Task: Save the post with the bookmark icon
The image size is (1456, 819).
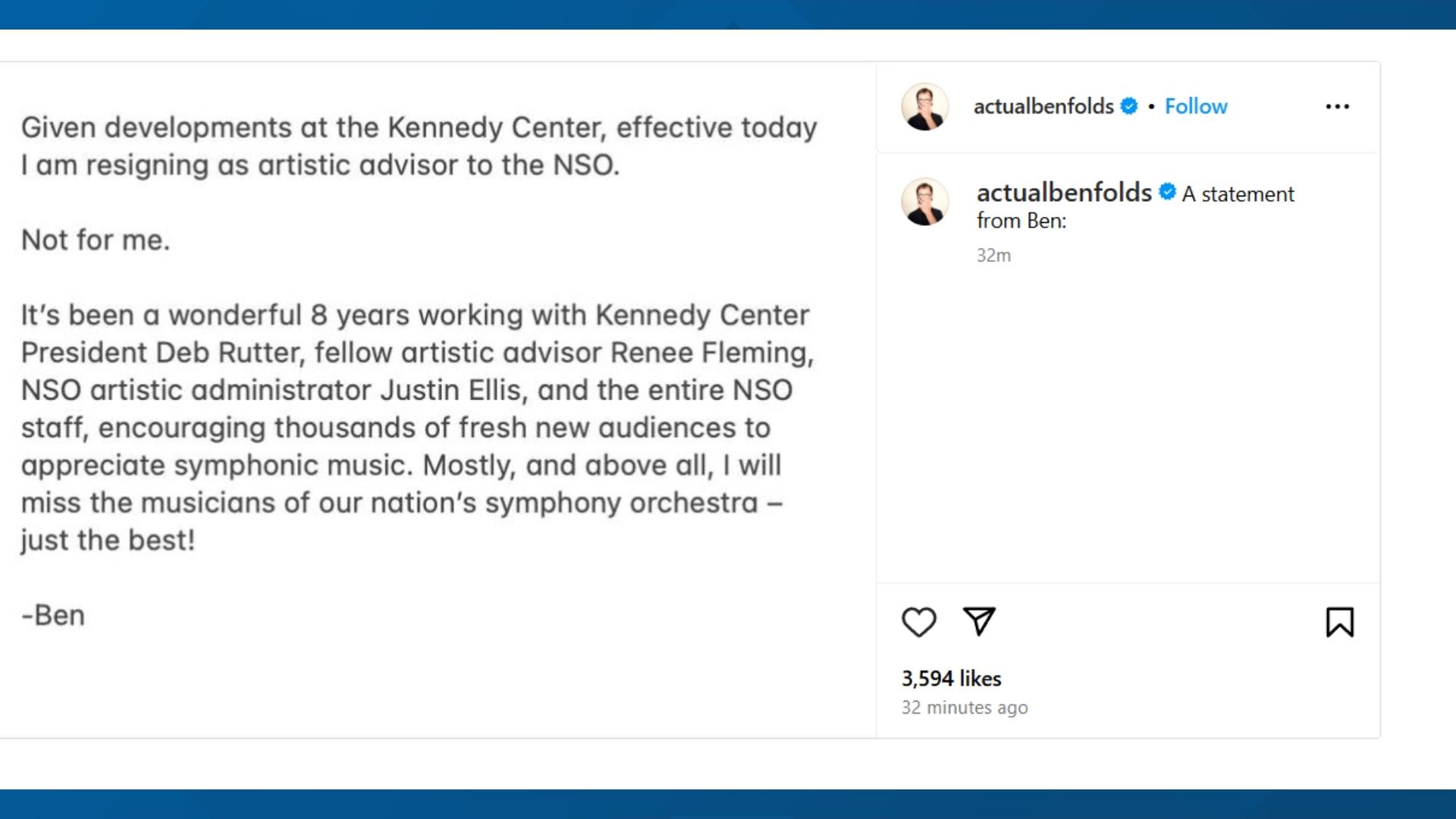Action: point(1340,621)
